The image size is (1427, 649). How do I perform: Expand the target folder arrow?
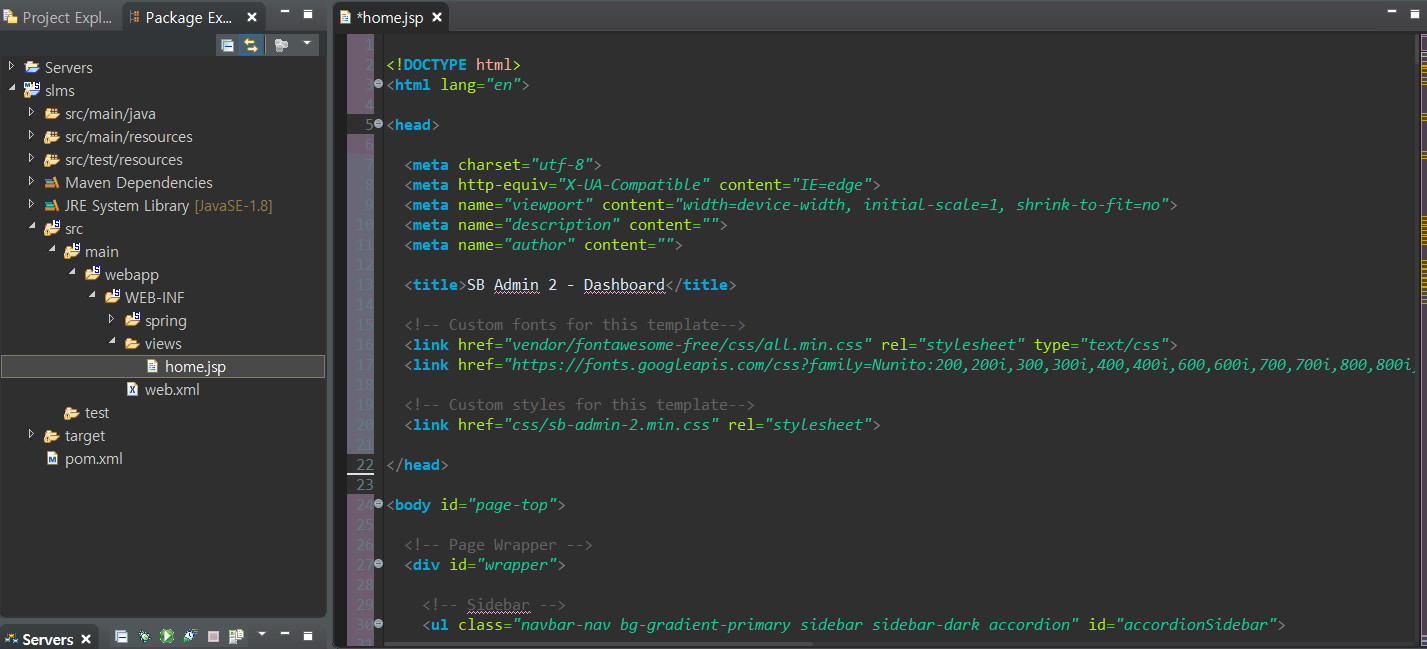pos(31,434)
